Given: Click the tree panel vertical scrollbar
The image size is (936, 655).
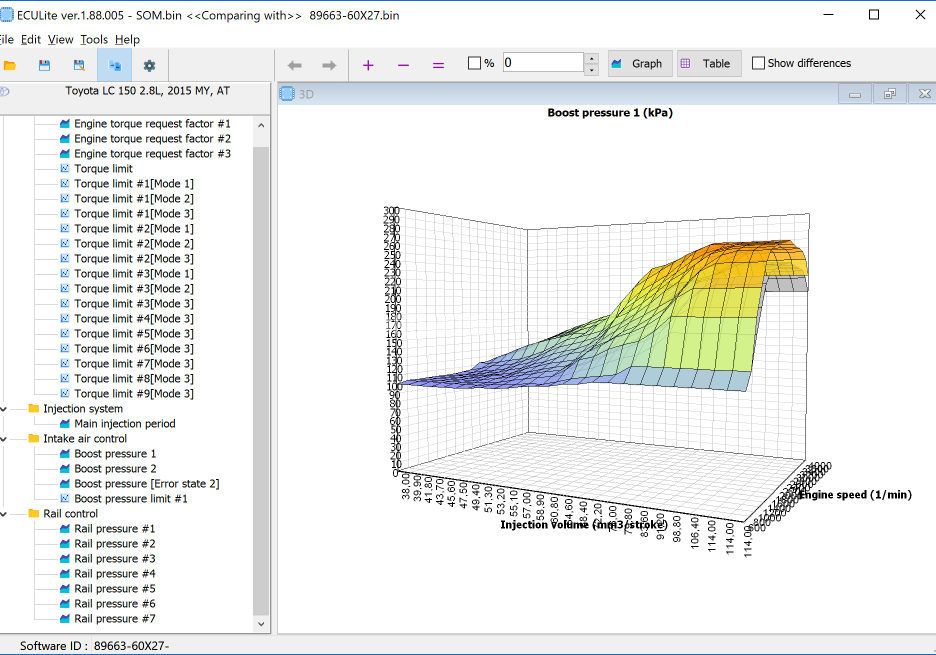Looking at the screenshot, I should (262, 380).
